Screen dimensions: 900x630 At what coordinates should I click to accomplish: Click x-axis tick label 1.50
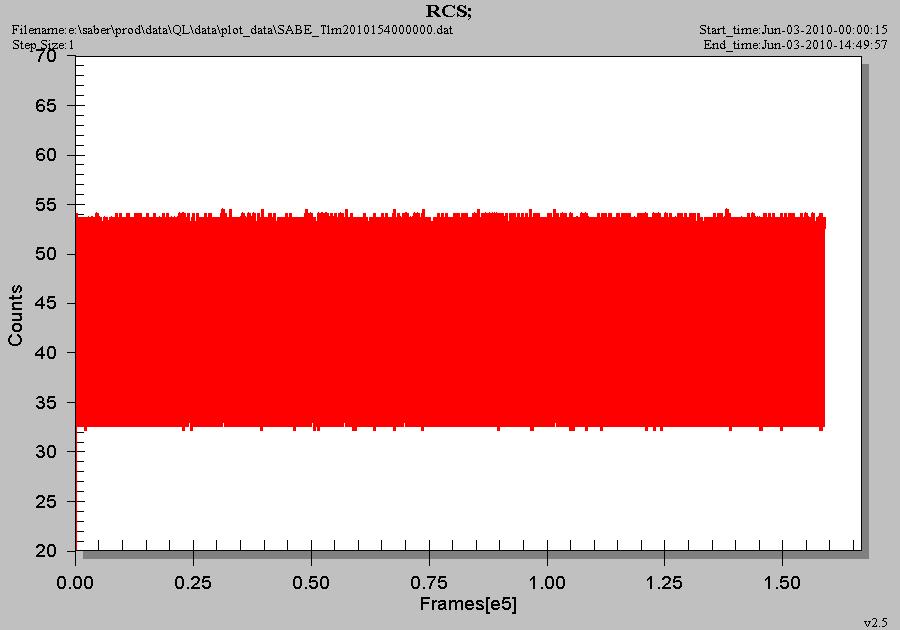[x=782, y=583]
